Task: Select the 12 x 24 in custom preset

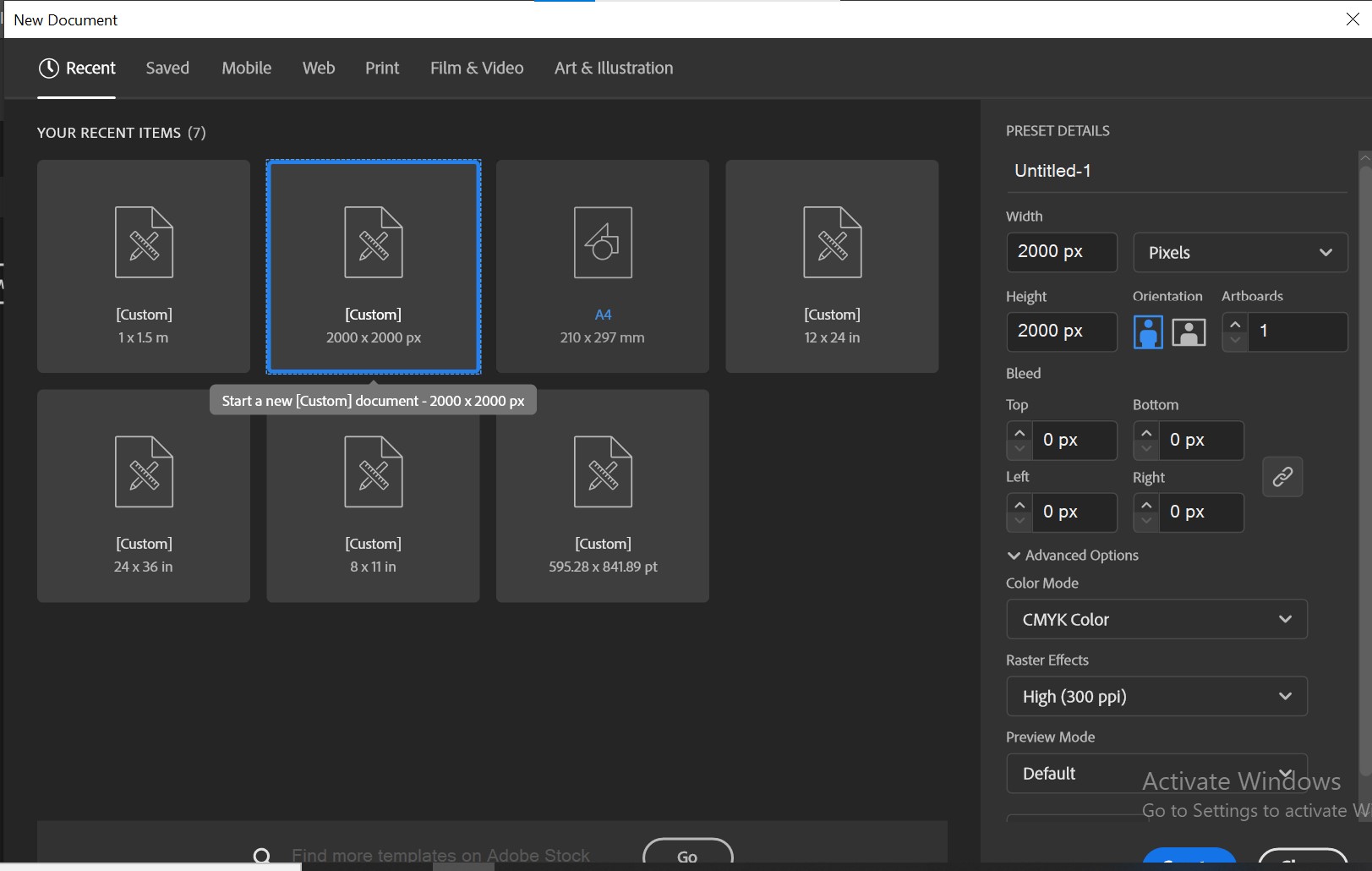Action: (832, 266)
